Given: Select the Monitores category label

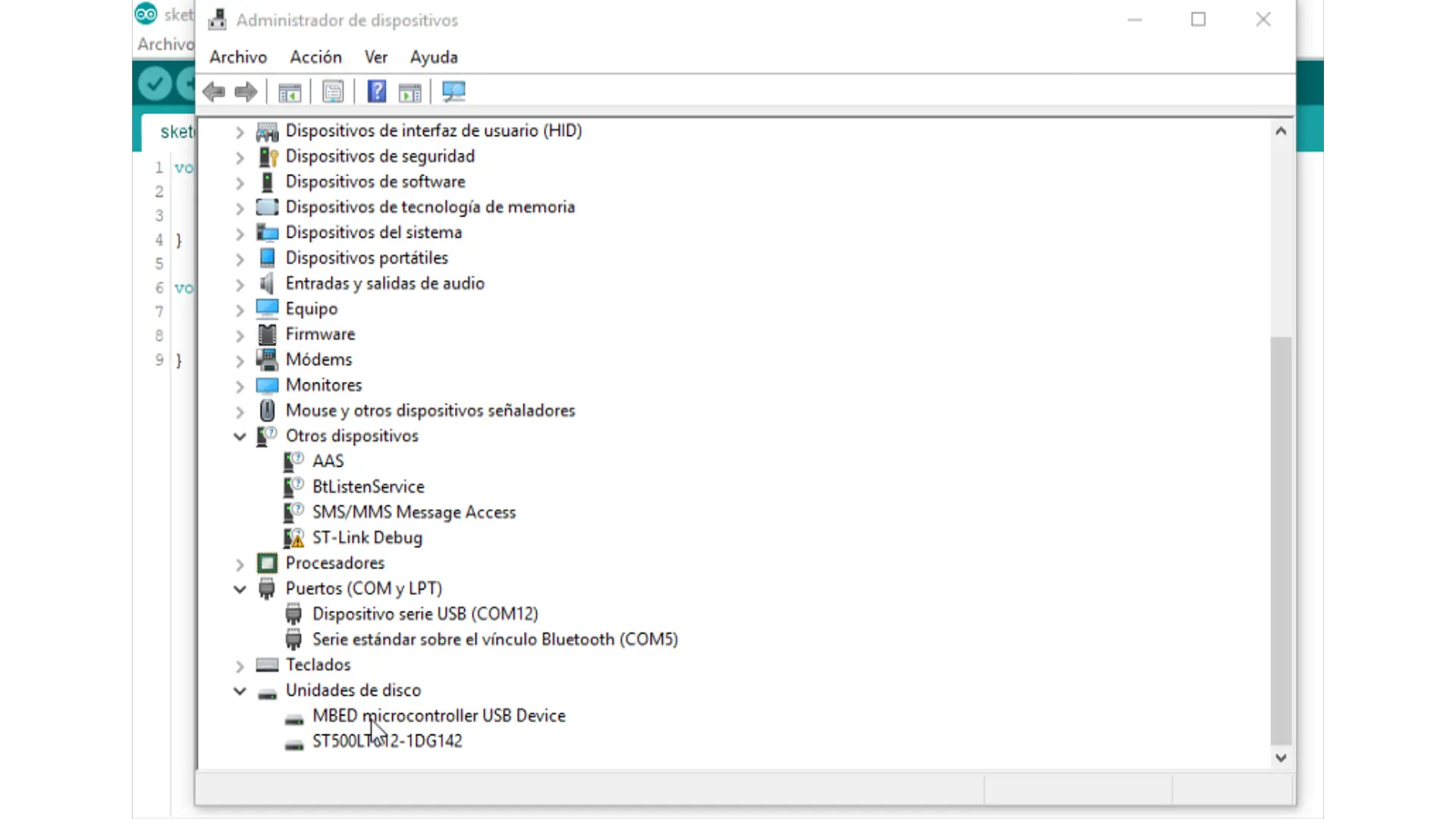Looking at the screenshot, I should tap(324, 385).
